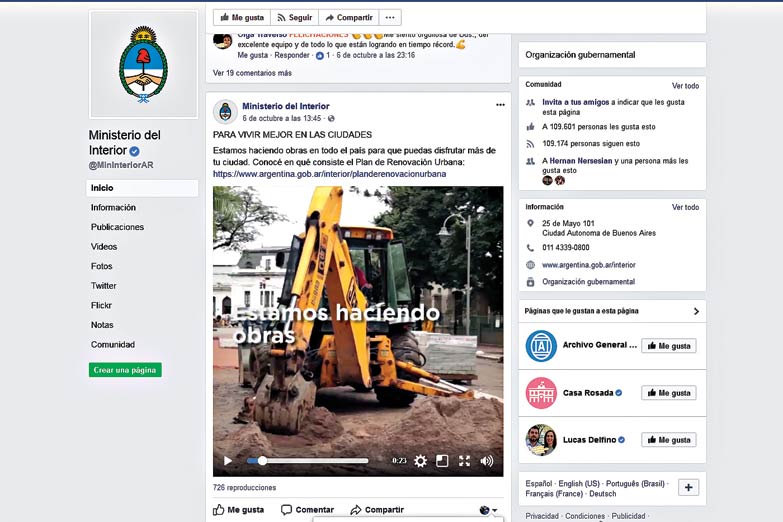Image resolution: width=783 pixels, height=522 pixels.
Task: Open video settings gear icon
Action: click(x=420, y=461)
